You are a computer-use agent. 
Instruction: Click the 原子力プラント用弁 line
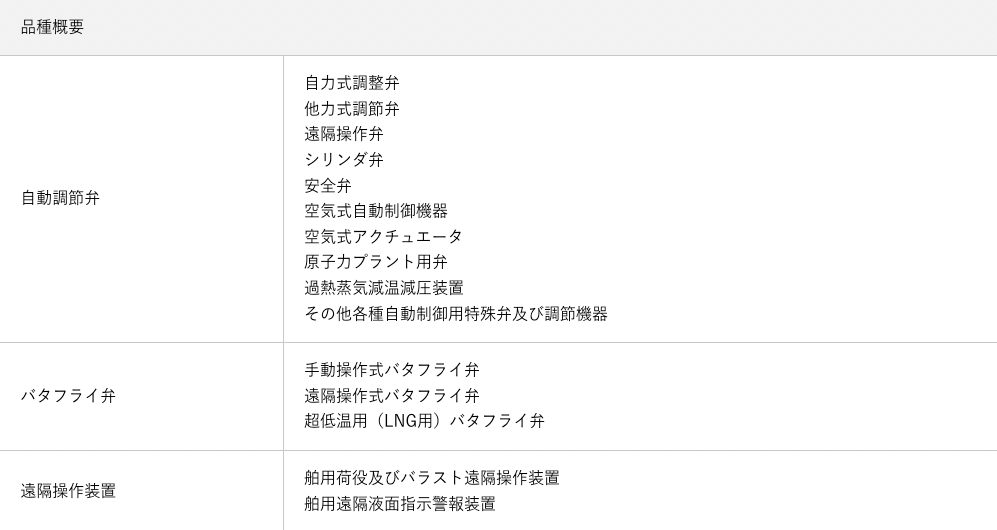(x=376, y=262)
